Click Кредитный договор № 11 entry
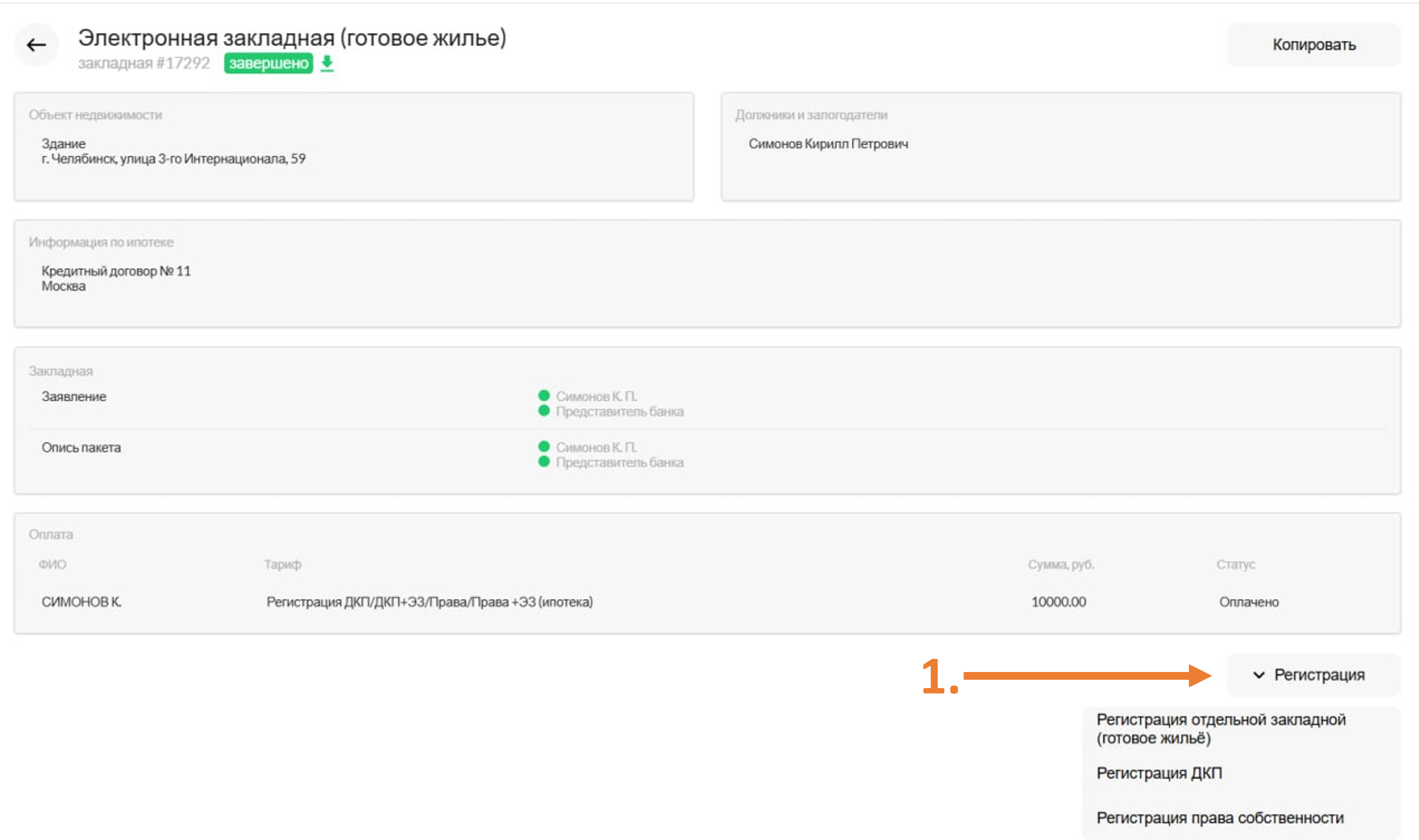The image size is (1419, 840). [x=116, y=271]
